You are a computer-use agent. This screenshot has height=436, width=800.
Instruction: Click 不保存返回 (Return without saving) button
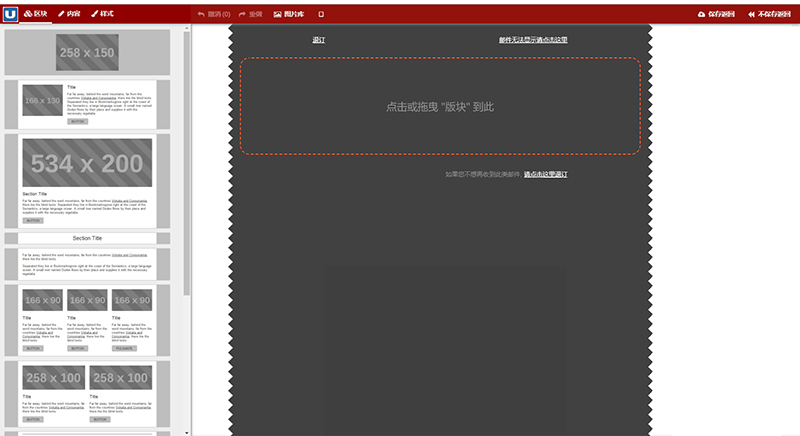tap(770, 14)
